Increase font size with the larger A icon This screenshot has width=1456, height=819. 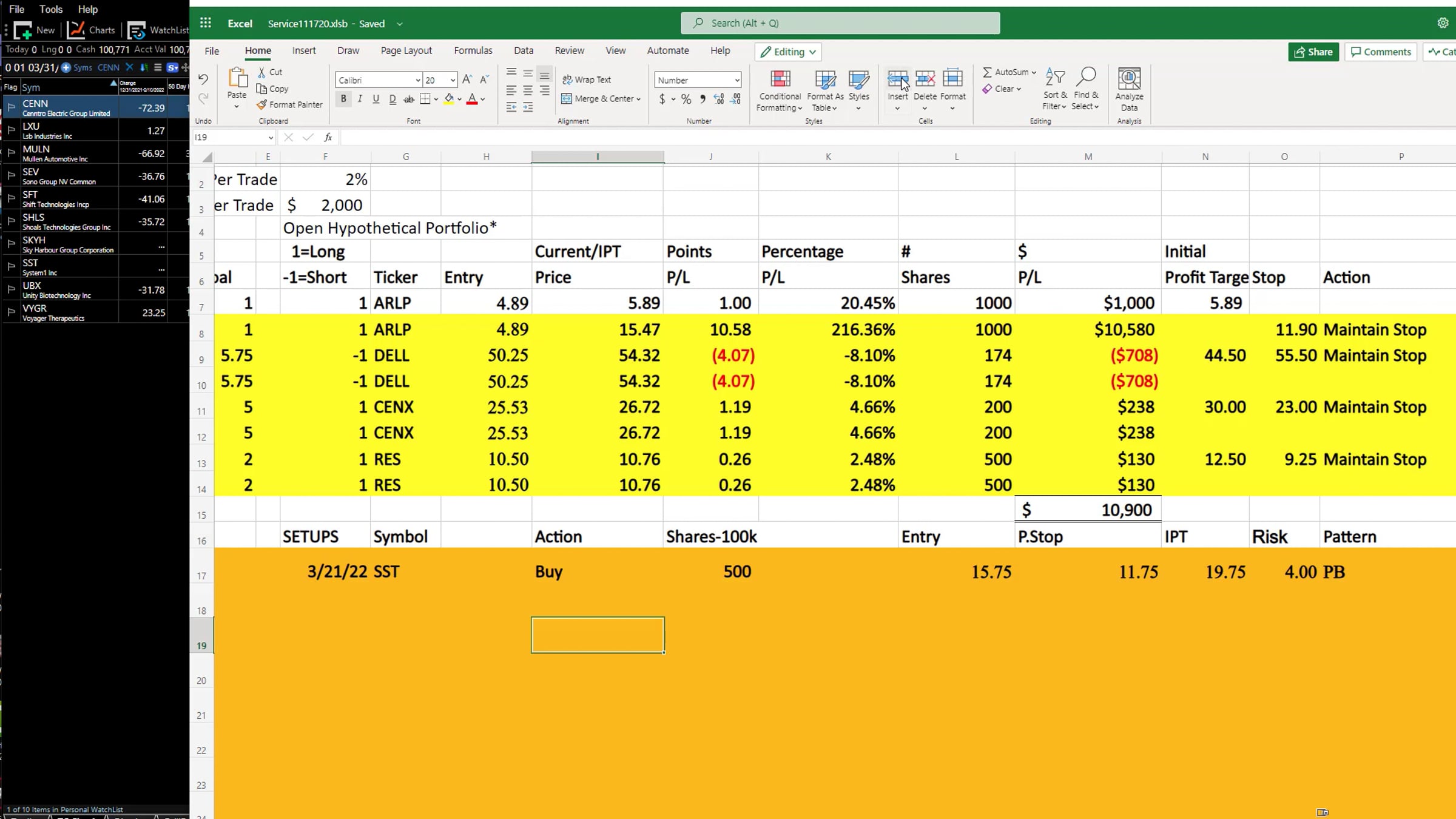point(467,79)
